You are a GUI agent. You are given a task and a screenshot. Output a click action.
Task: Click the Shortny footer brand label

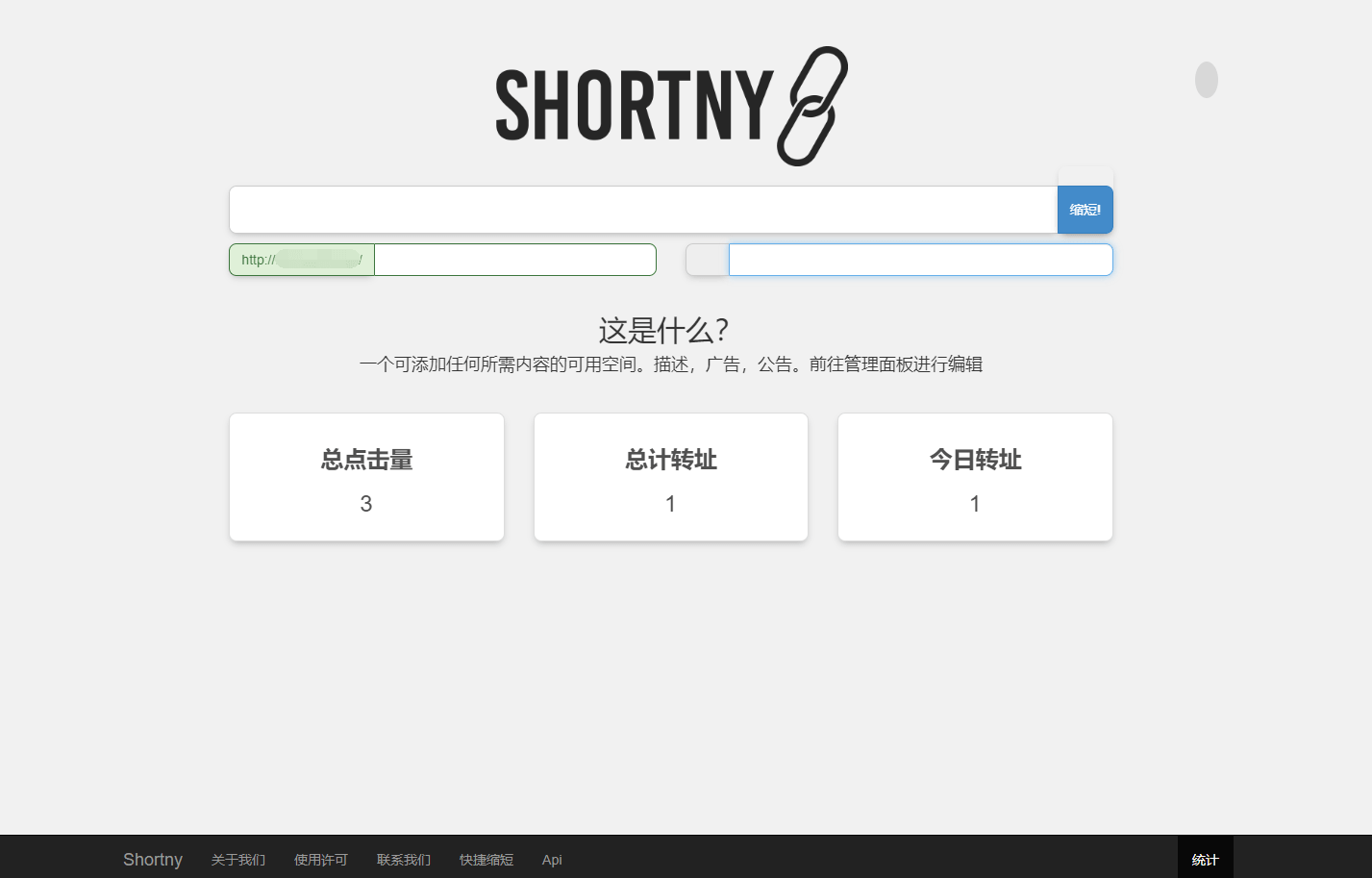point(152,859)
